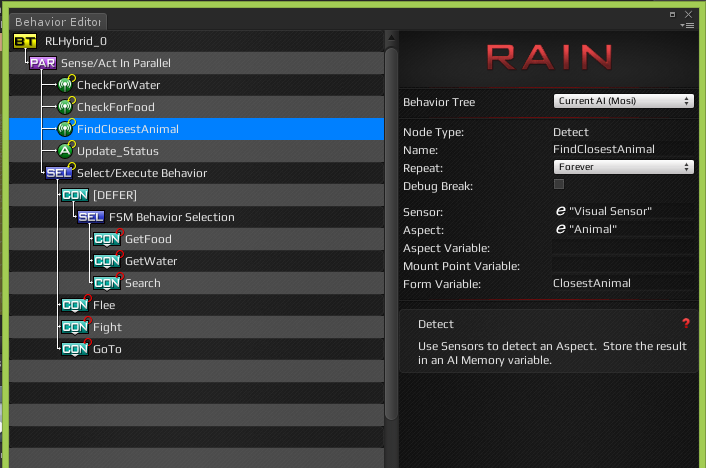Click the CON icon beside Search
706x468 pixels.
point(107,283)
